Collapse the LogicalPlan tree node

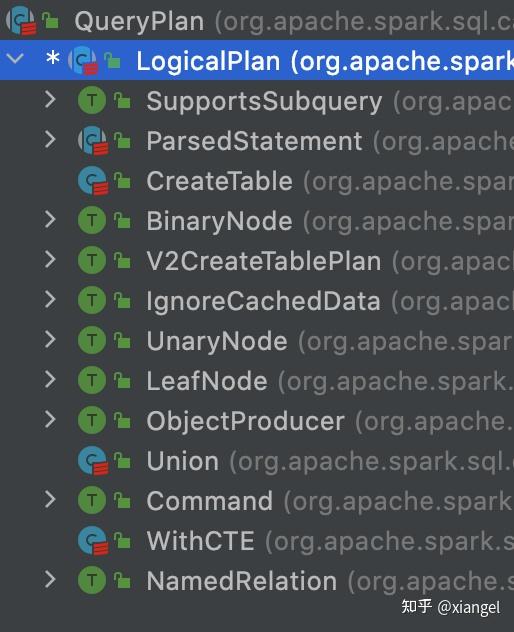(15, 59)
